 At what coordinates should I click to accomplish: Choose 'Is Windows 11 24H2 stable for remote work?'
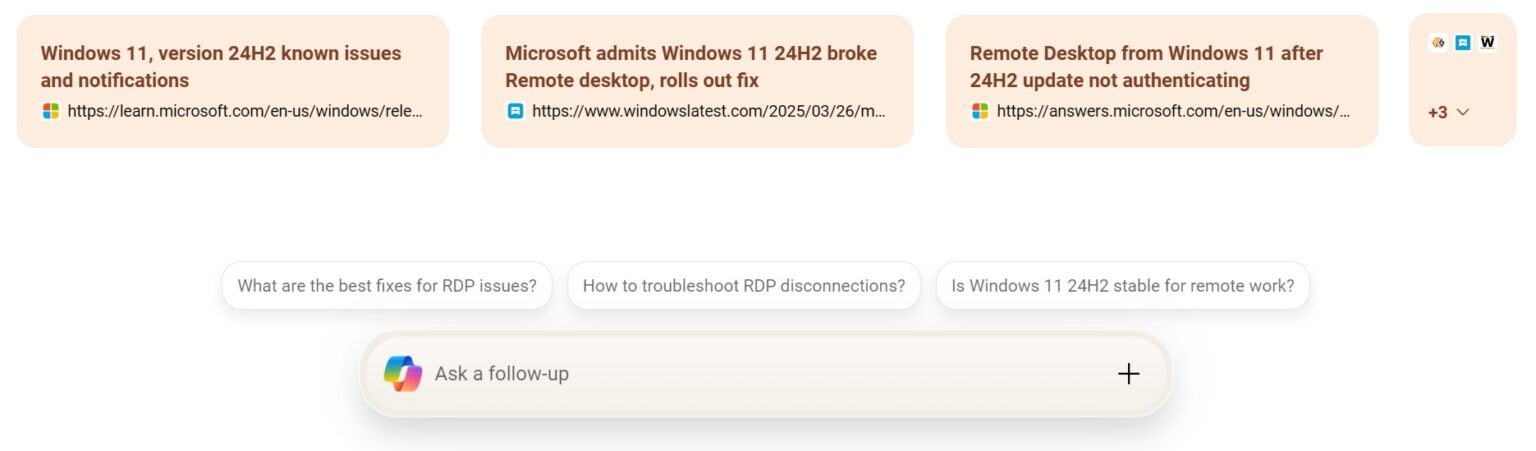click(x=1122, y=286)
